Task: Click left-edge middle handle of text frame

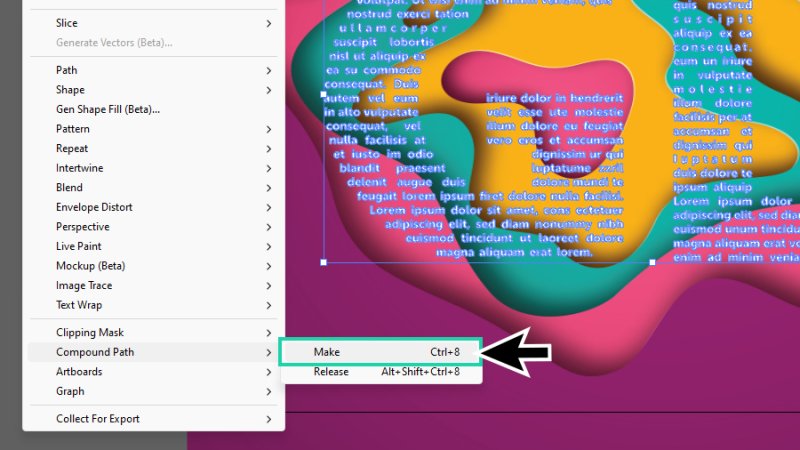Action: click(323, 94)
